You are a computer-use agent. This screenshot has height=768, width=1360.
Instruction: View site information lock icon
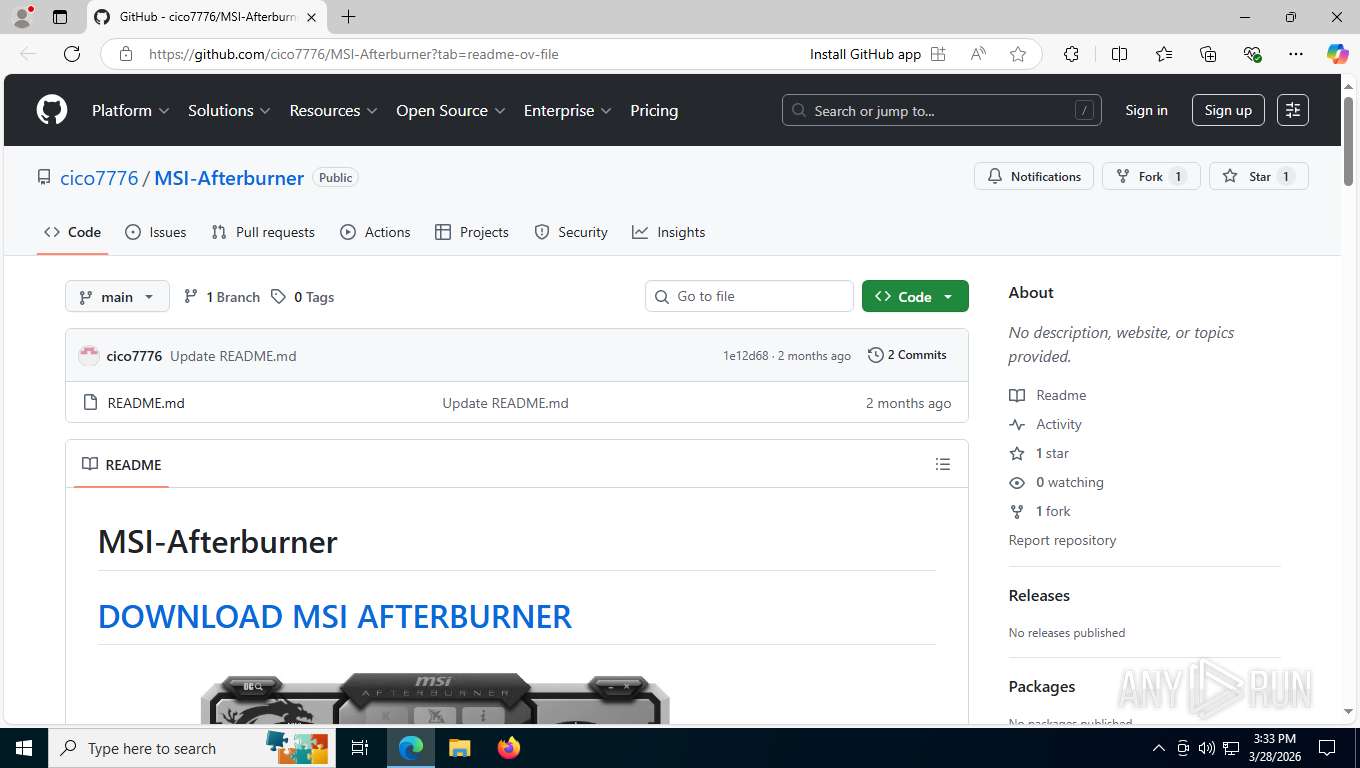[126, 54]
